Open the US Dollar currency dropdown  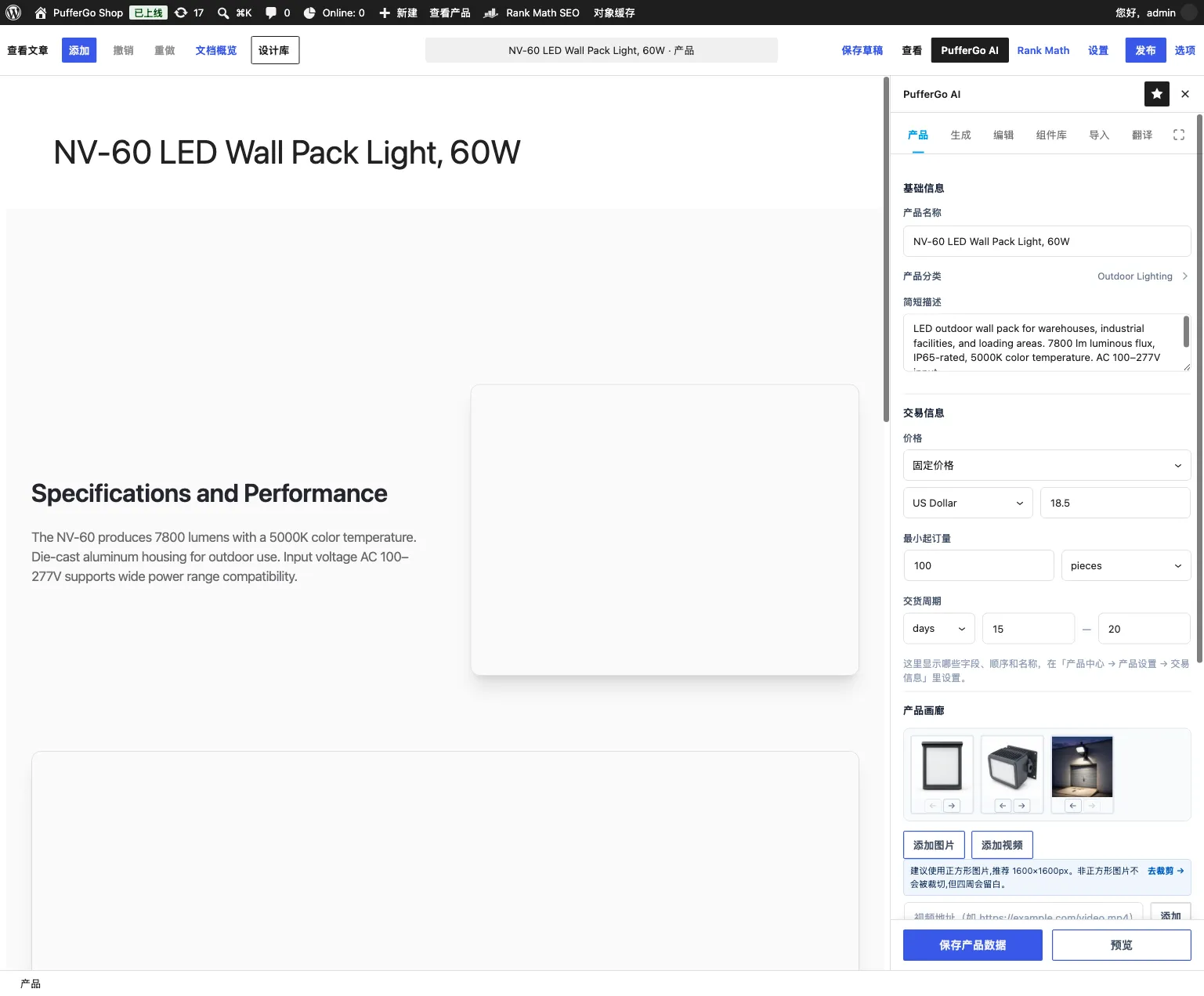click(x=968, y=503)
